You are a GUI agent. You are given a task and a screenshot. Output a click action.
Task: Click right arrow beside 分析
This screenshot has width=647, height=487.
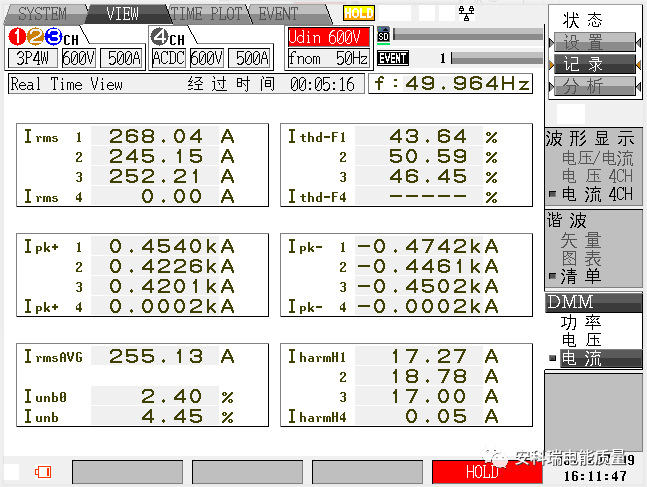tap(639, 87)
